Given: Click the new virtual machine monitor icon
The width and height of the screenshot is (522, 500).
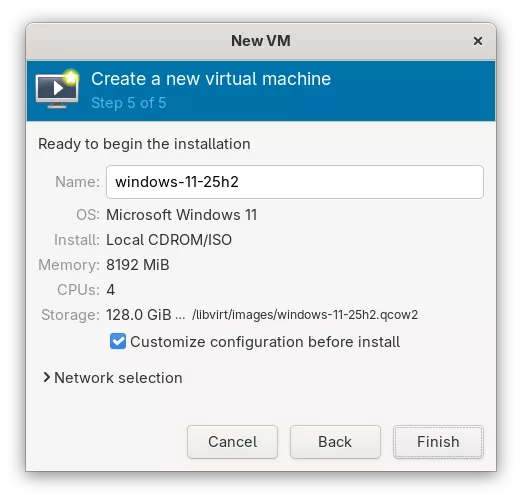Looking at the screenshot, I should click(x=57, y=89).
